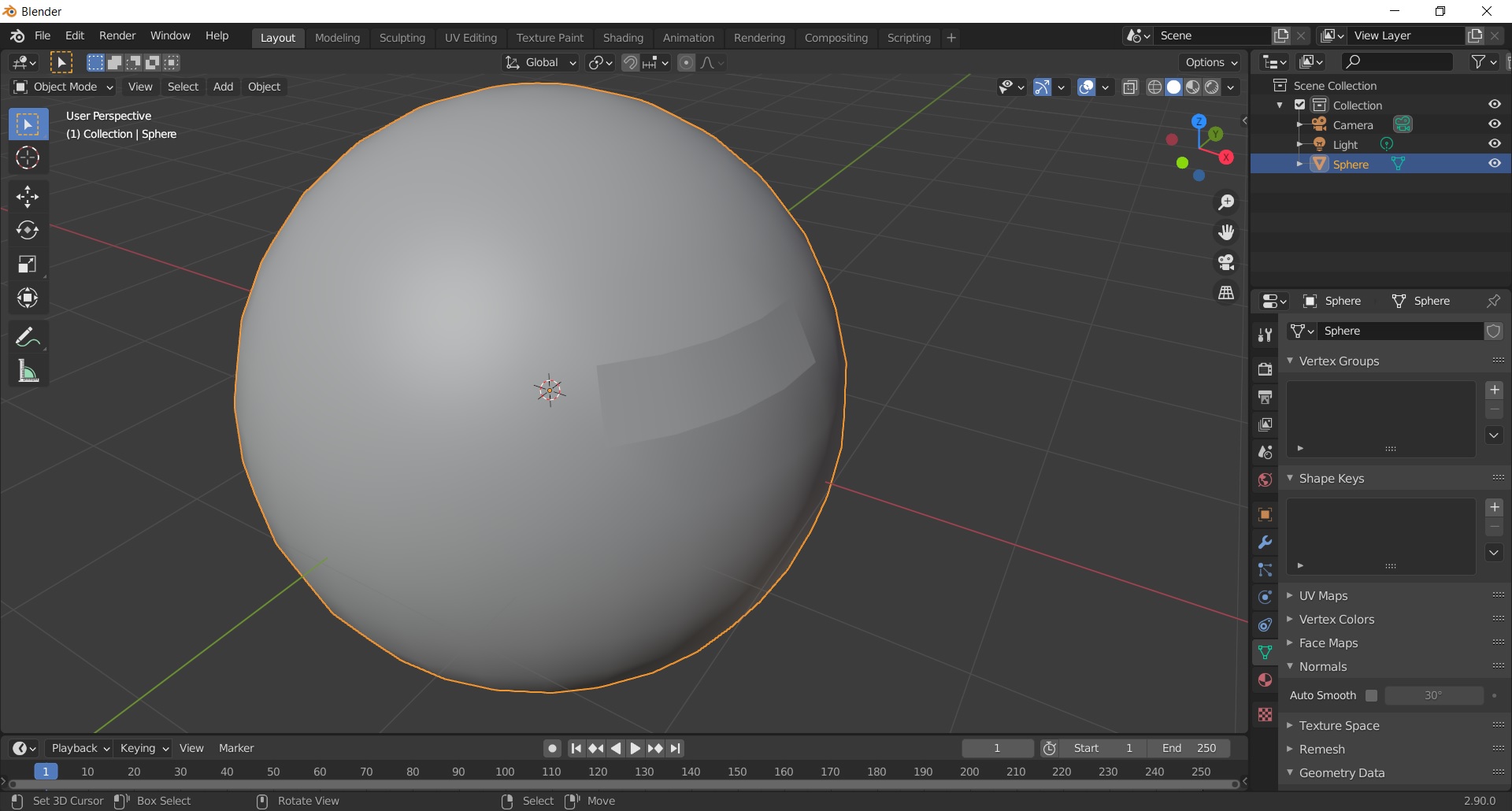Select the Cursor tool in toolbar

(x=28, y=158)
